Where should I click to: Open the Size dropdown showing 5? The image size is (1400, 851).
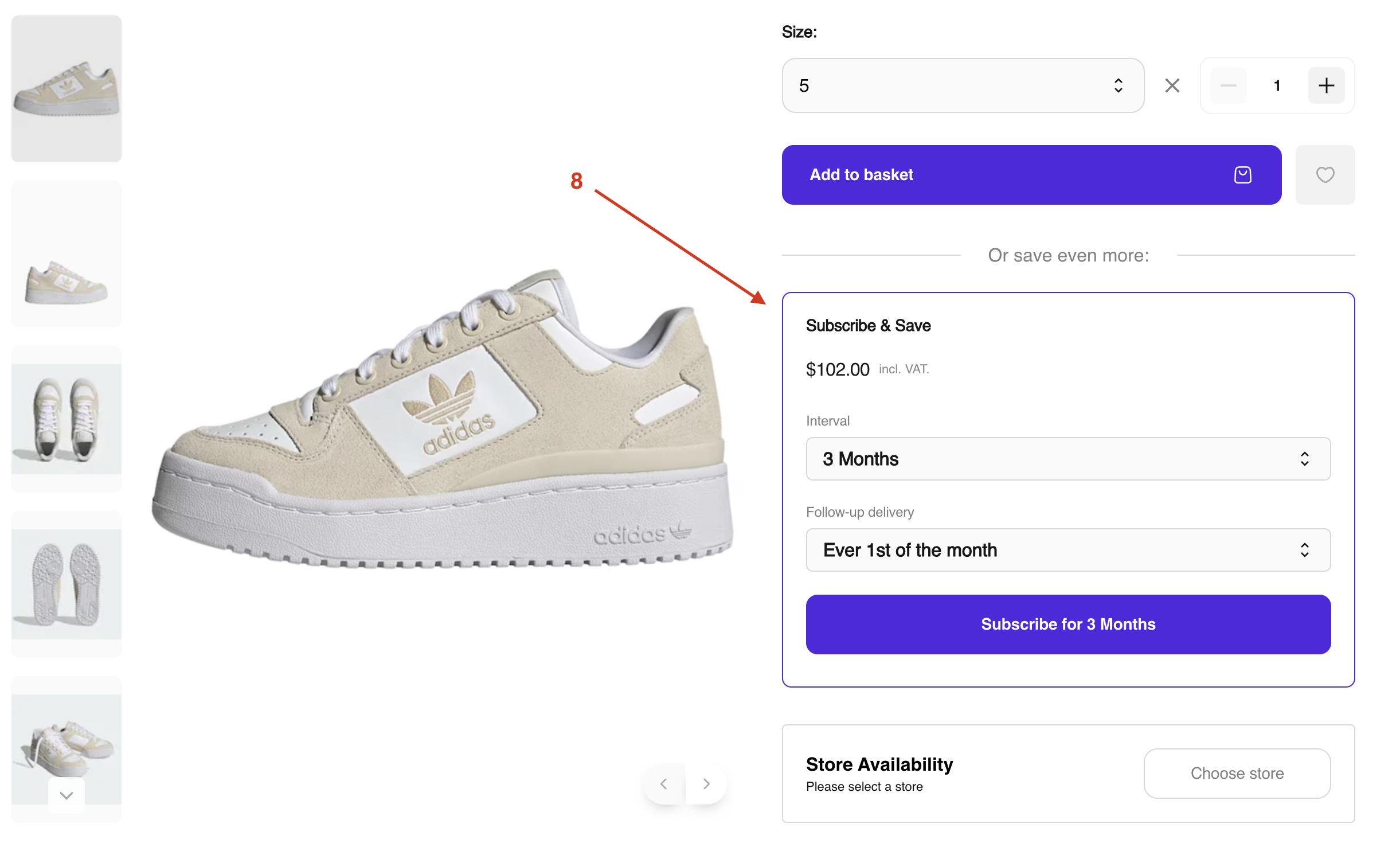tap(963, 85)
